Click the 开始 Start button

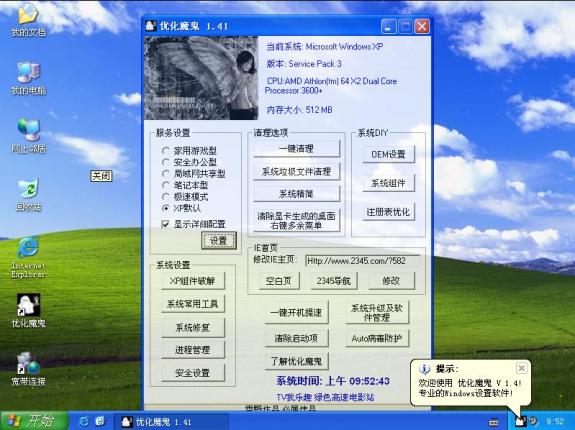pos(34,421)
